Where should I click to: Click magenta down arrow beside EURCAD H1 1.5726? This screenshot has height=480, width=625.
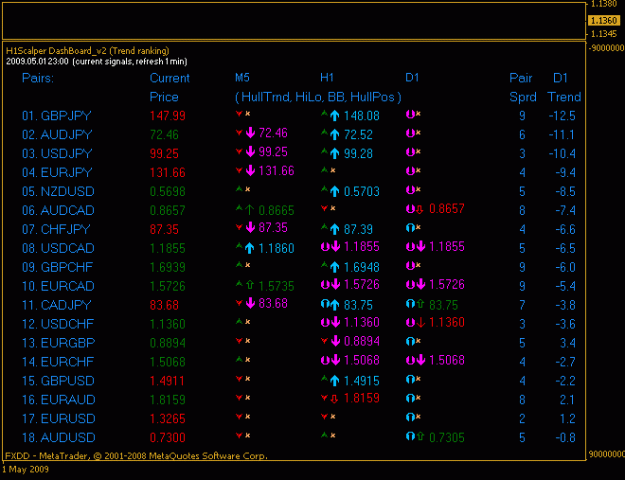click(336, 284)
